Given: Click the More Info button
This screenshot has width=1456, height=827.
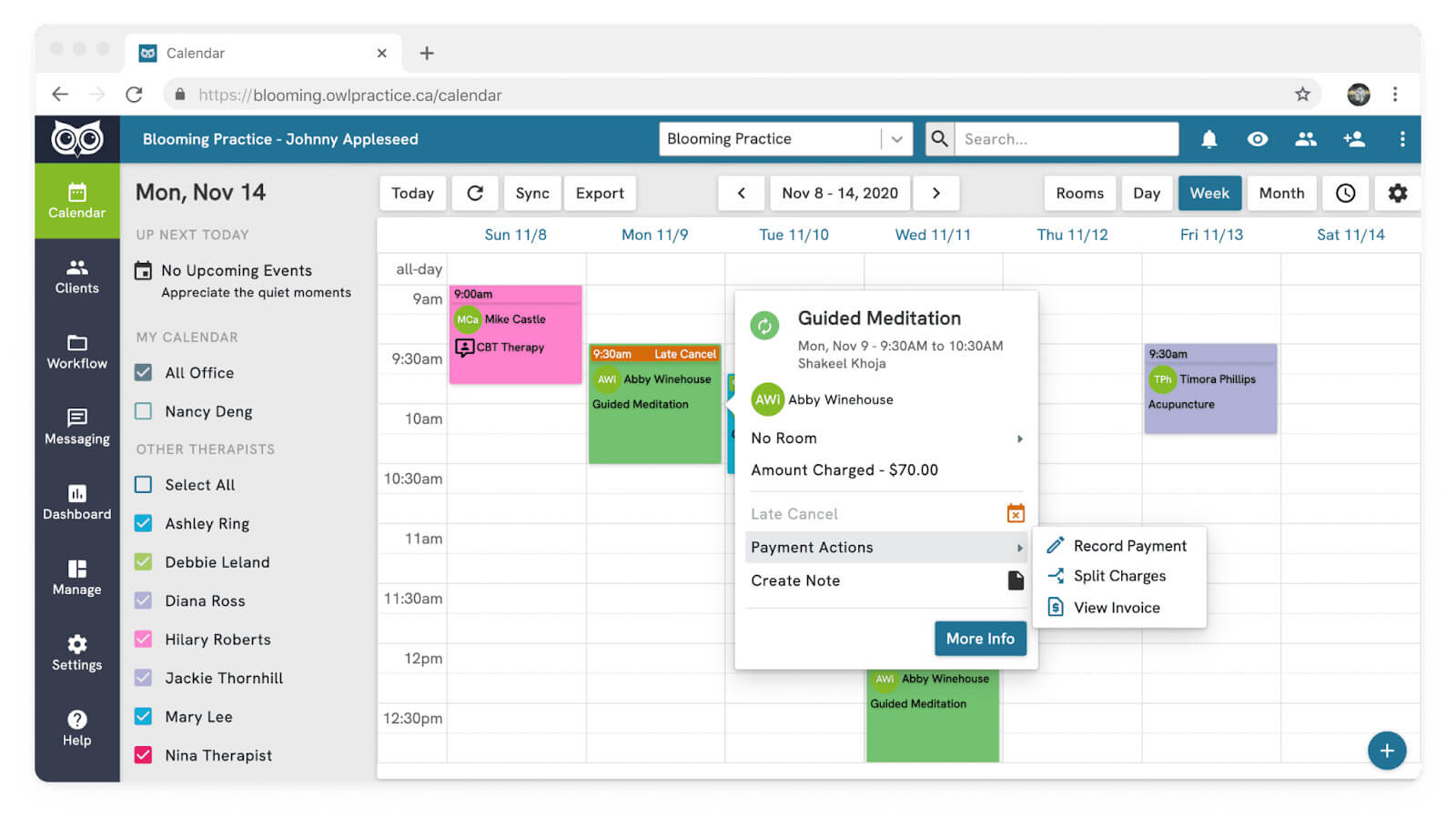Looking at the screenshot, I should 980,639.
